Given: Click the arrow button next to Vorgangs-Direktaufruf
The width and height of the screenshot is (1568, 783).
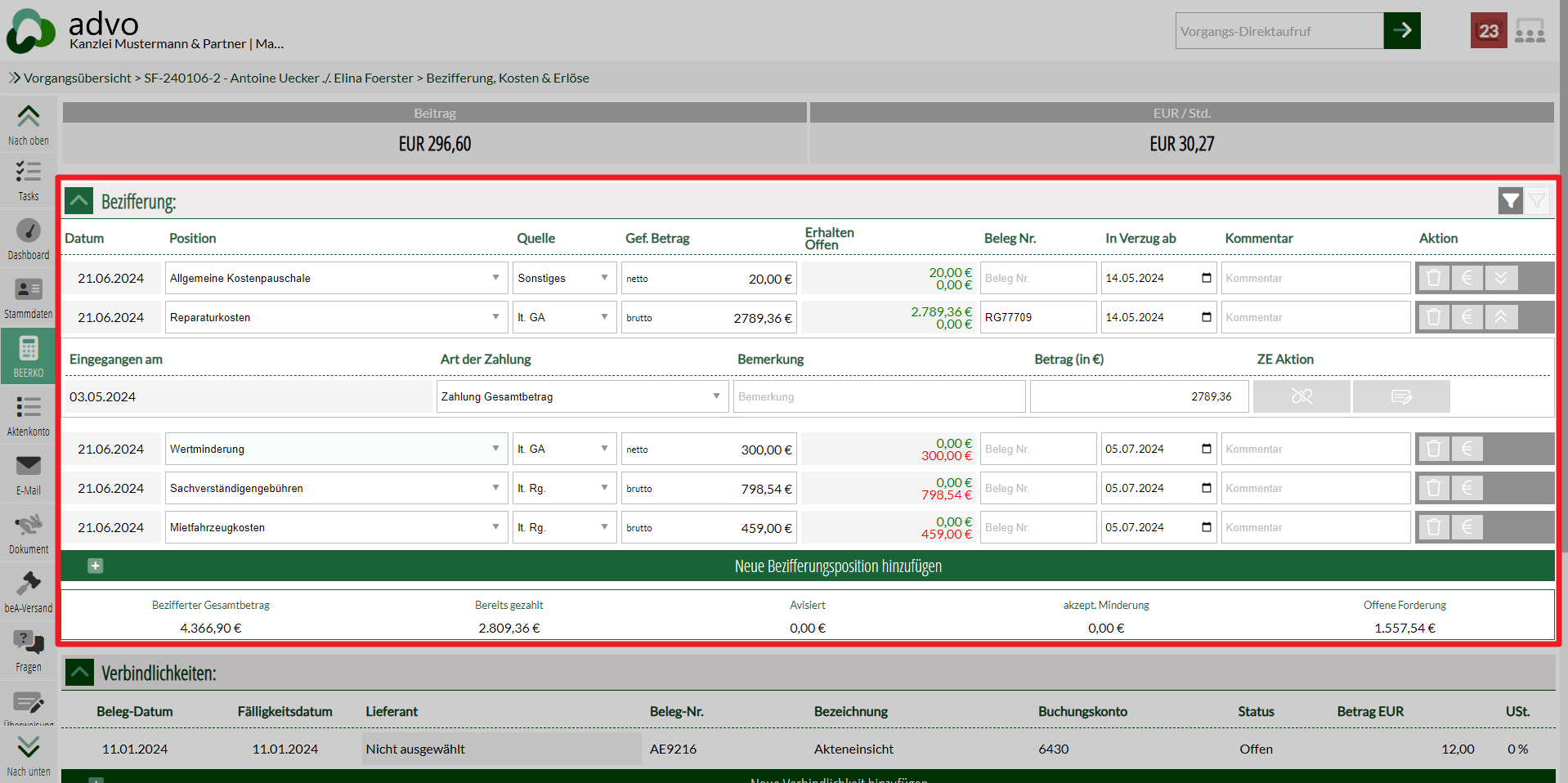Looking at the screenshot, I should point(1402,31).
